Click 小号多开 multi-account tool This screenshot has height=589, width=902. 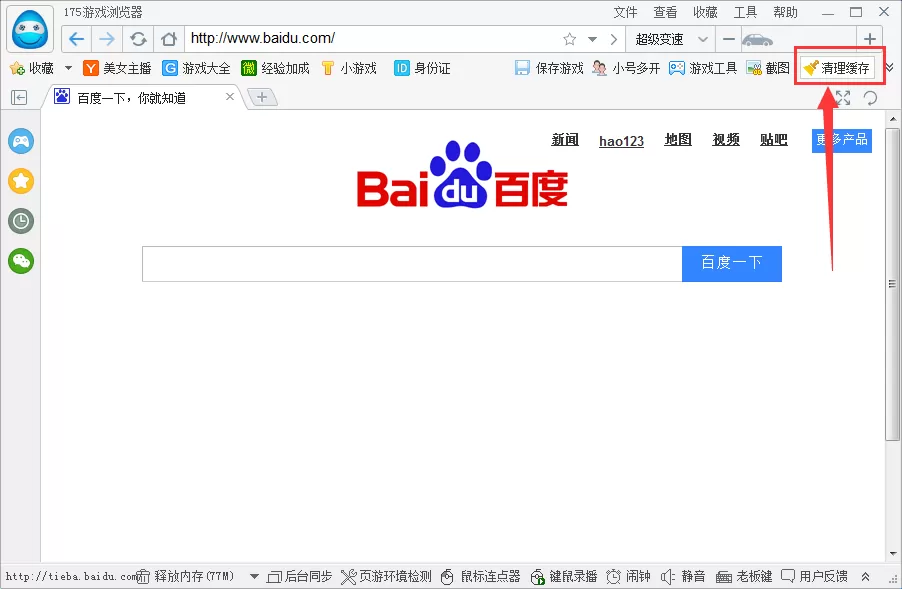pyautogui.click(x=626, y=68)
